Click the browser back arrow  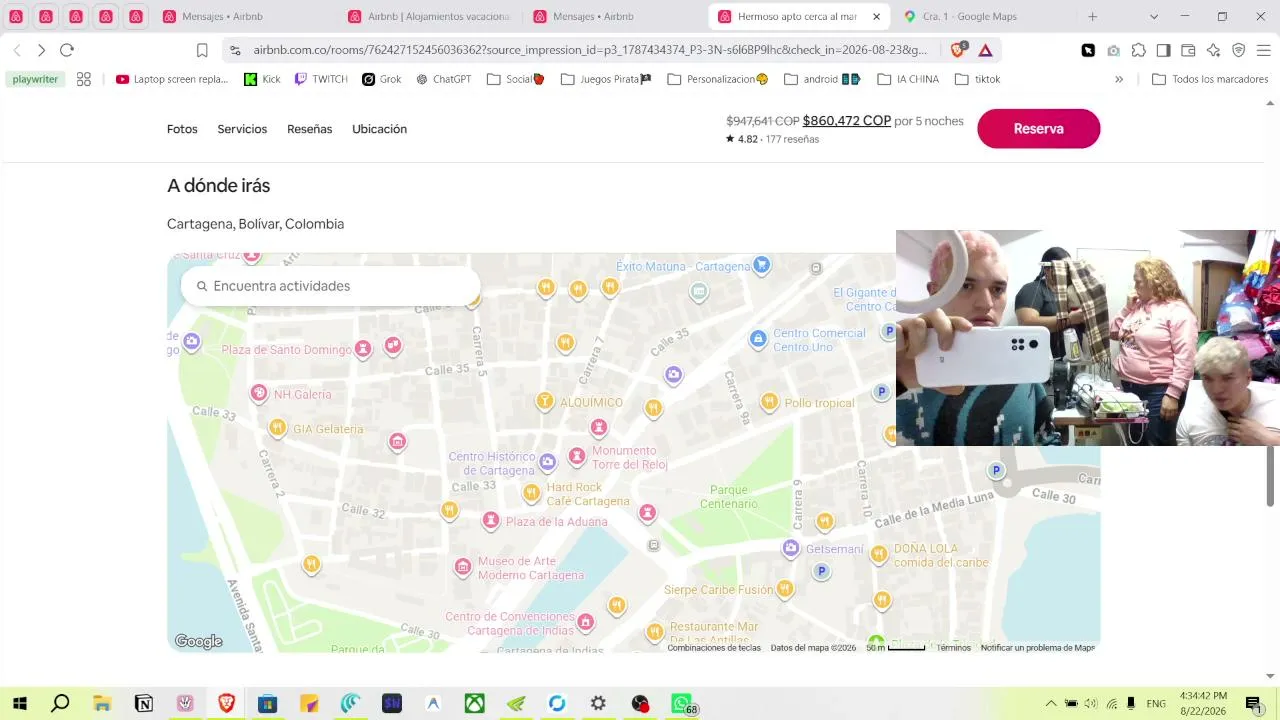point(17,50)
